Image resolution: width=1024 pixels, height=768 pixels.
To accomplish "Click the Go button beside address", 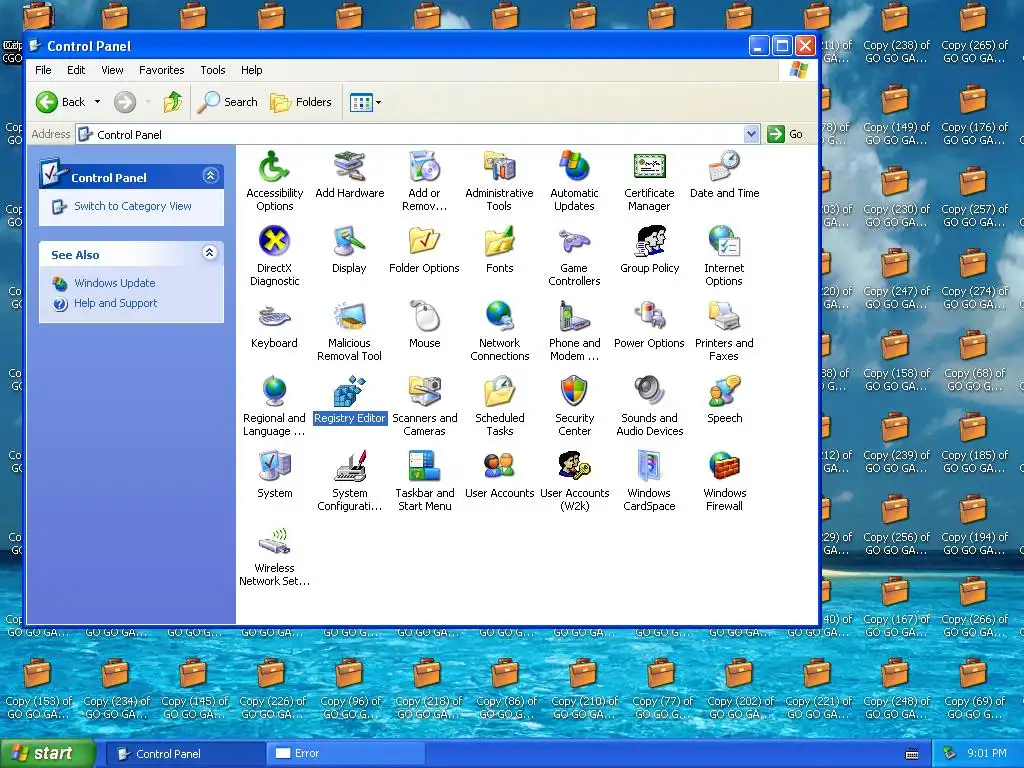I will pos(786,134).
